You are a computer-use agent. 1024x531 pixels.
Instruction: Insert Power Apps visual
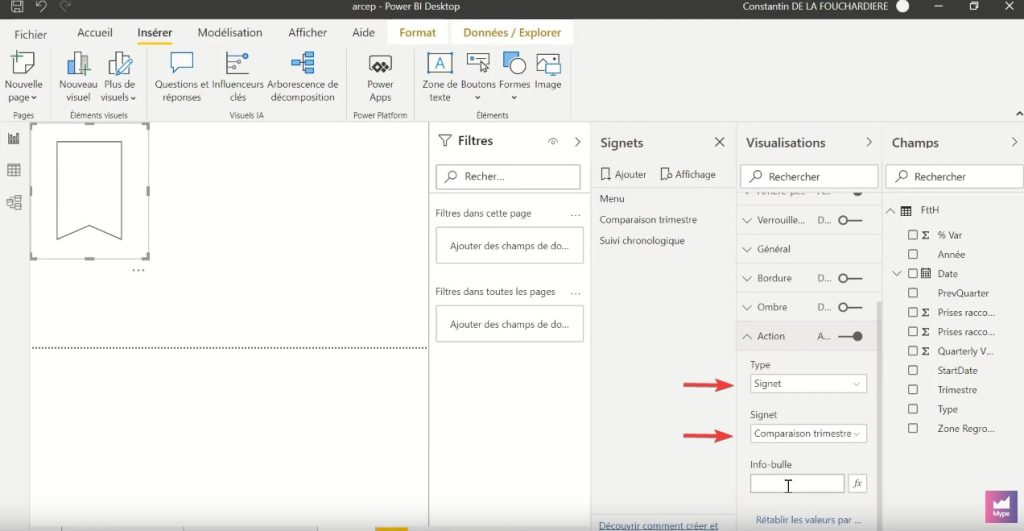[x=380, y=77]
